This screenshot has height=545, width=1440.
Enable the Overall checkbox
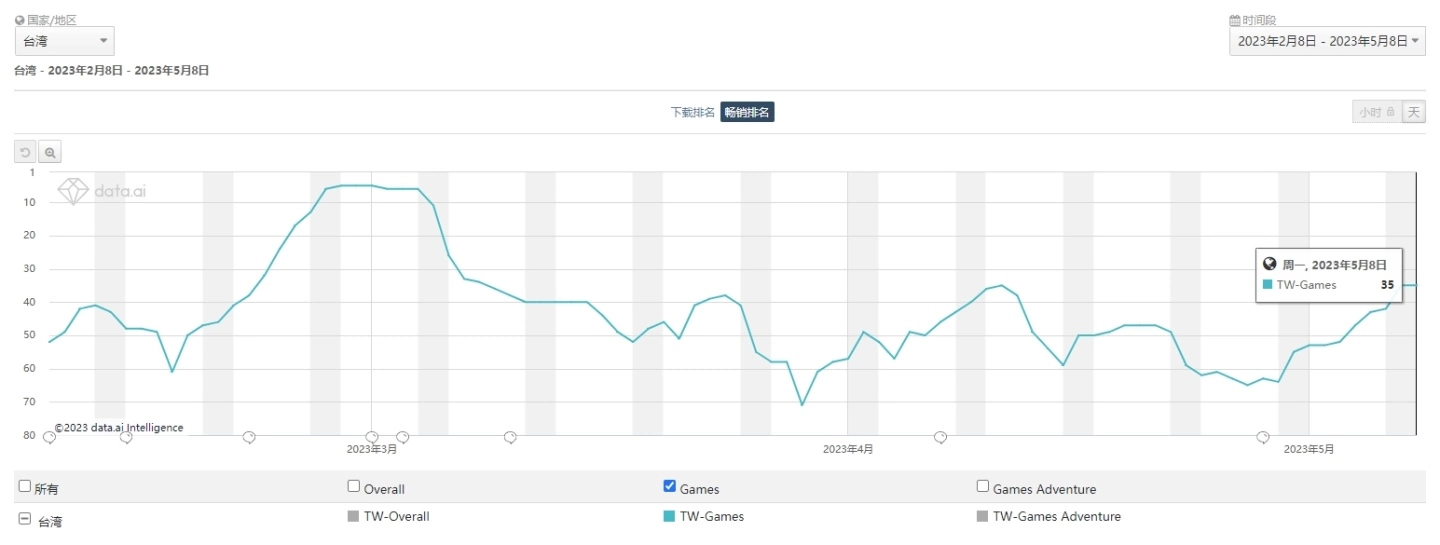(353, 487)
